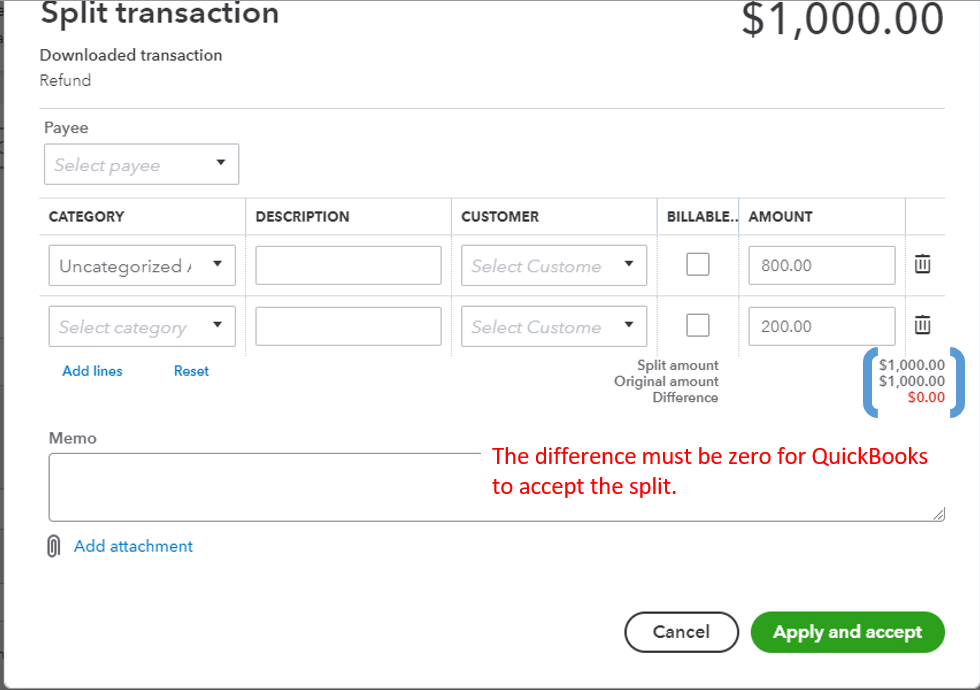The image size is (980, 690).
Task: Cancel the split transaction
Action: pyautogui.click(x=681, y=632)
